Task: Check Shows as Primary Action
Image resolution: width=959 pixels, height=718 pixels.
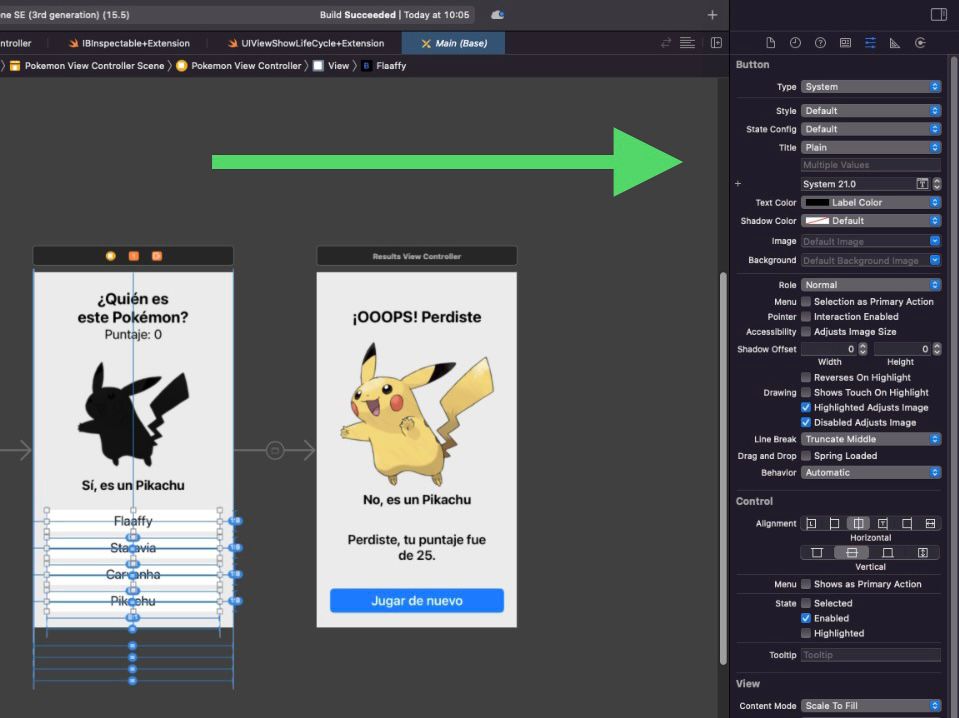Action: coord(806,584)
